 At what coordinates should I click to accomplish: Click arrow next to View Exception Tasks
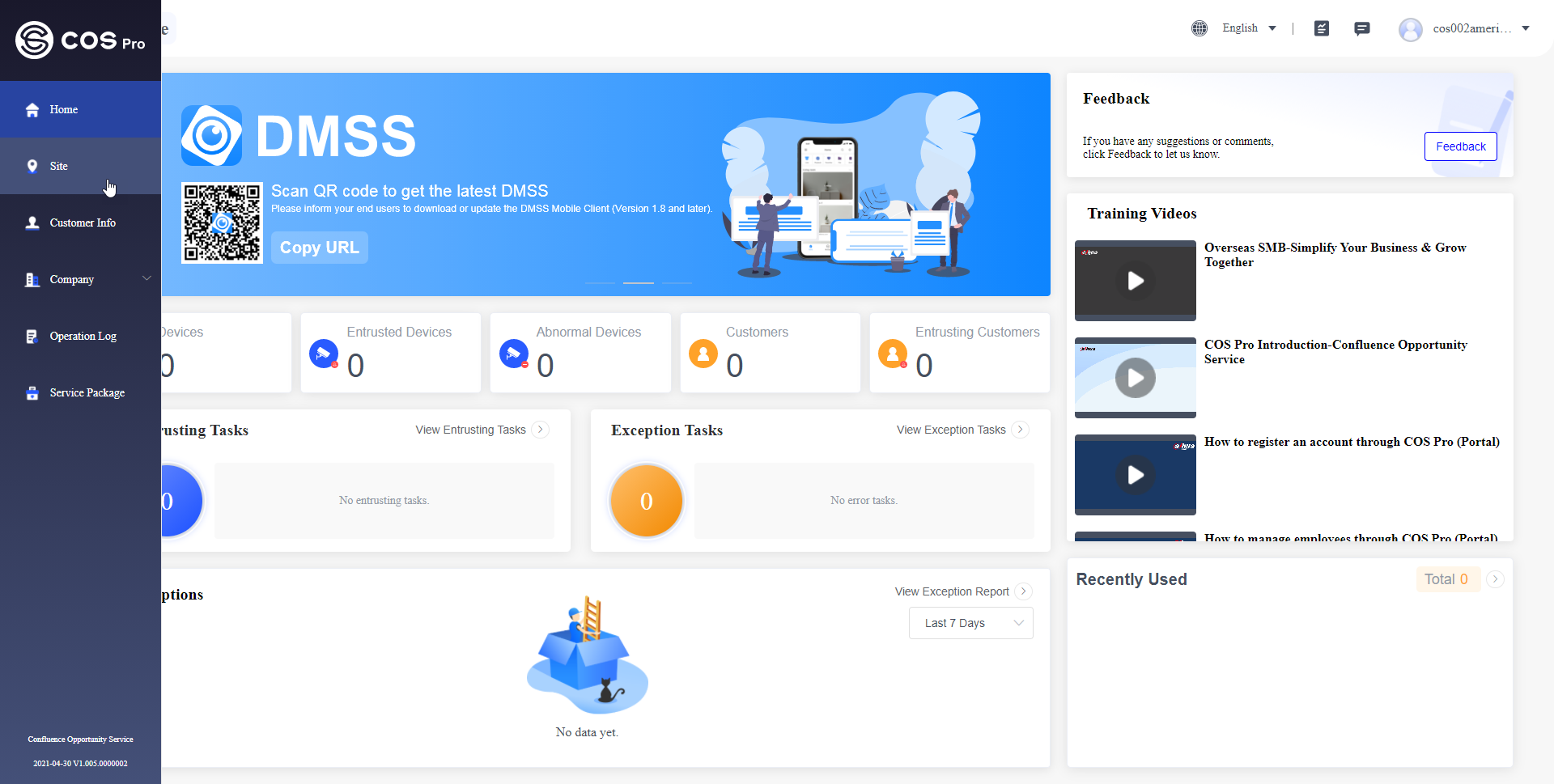coord(1021,430)
